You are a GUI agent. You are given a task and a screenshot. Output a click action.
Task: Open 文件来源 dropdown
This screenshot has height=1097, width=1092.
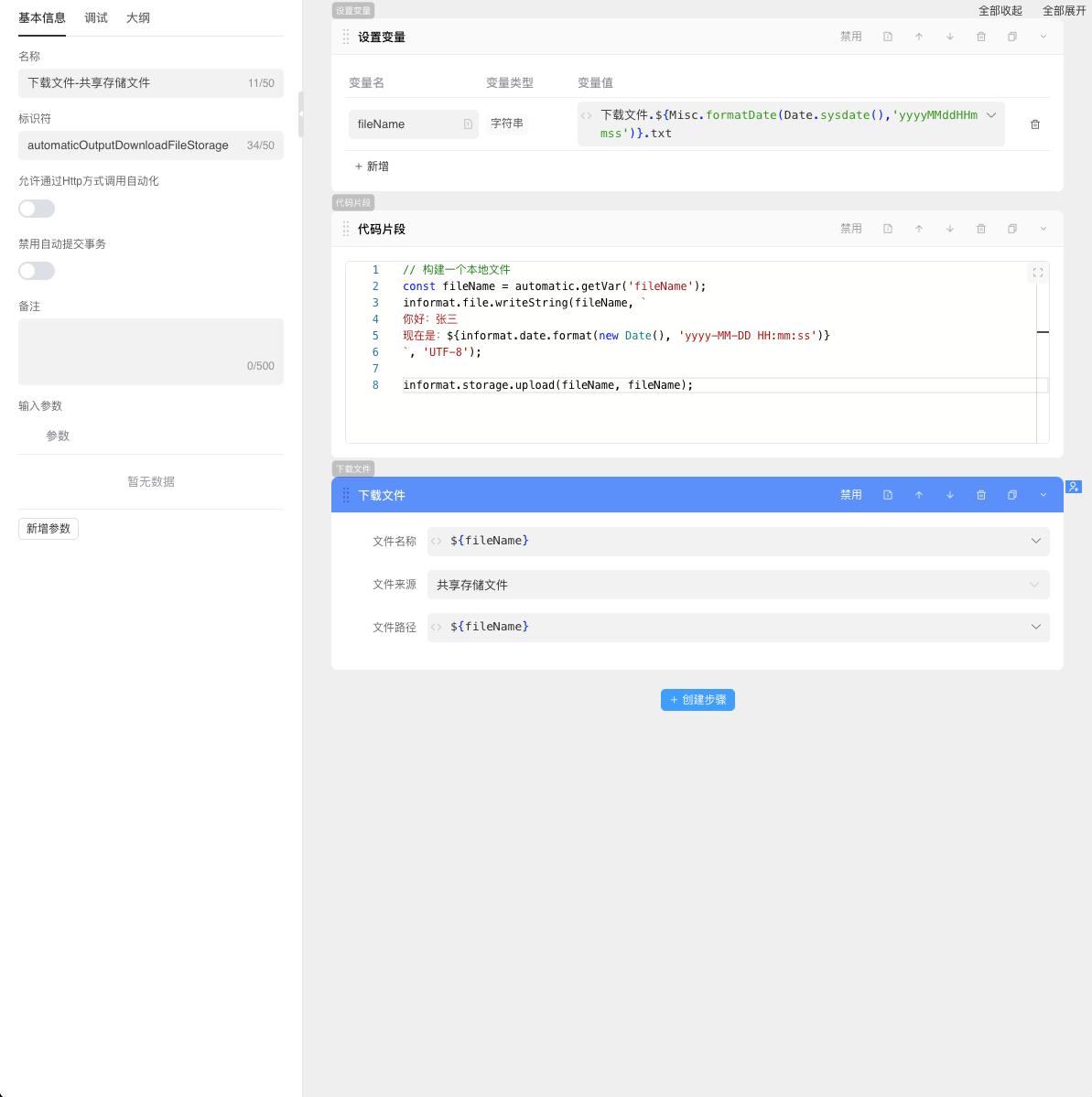[x=738, y=585]
